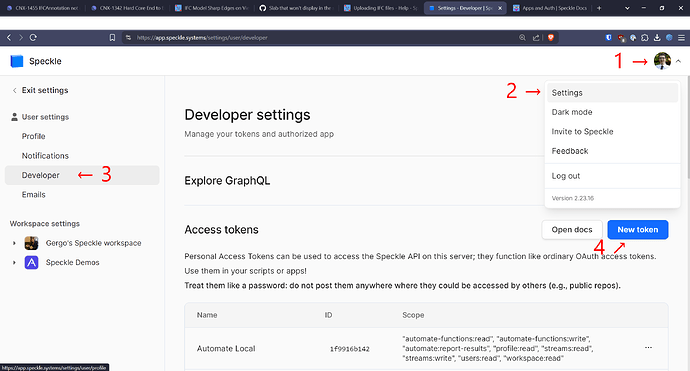Click browser forward arrow
The width and height of the screenshot is (690, 371).
point(20,38)
